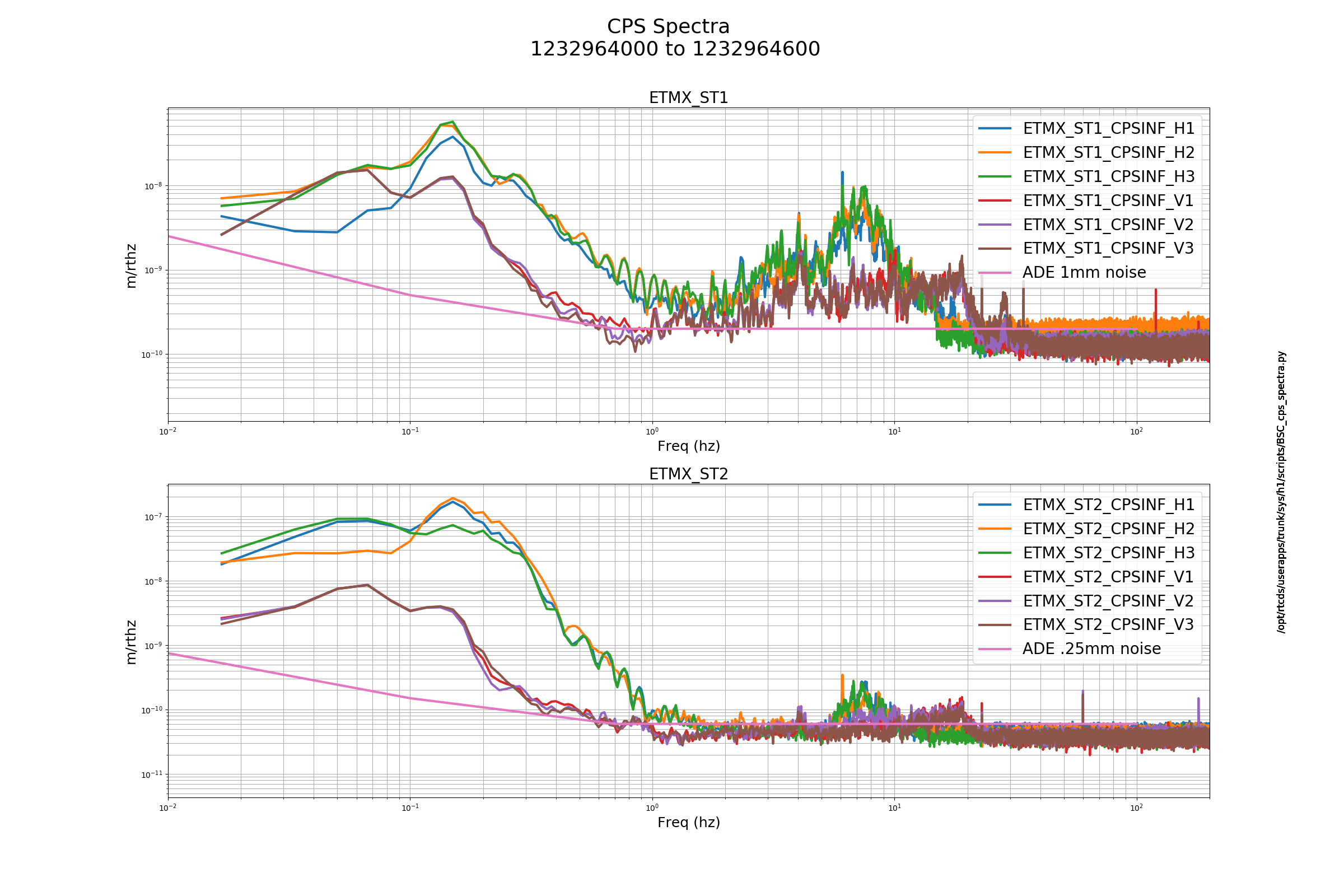Click the 10⁻⁸ y-axis tick label on the ETMX_ST1 plot
The image size is (1344, 896).
tap(152, 186)
